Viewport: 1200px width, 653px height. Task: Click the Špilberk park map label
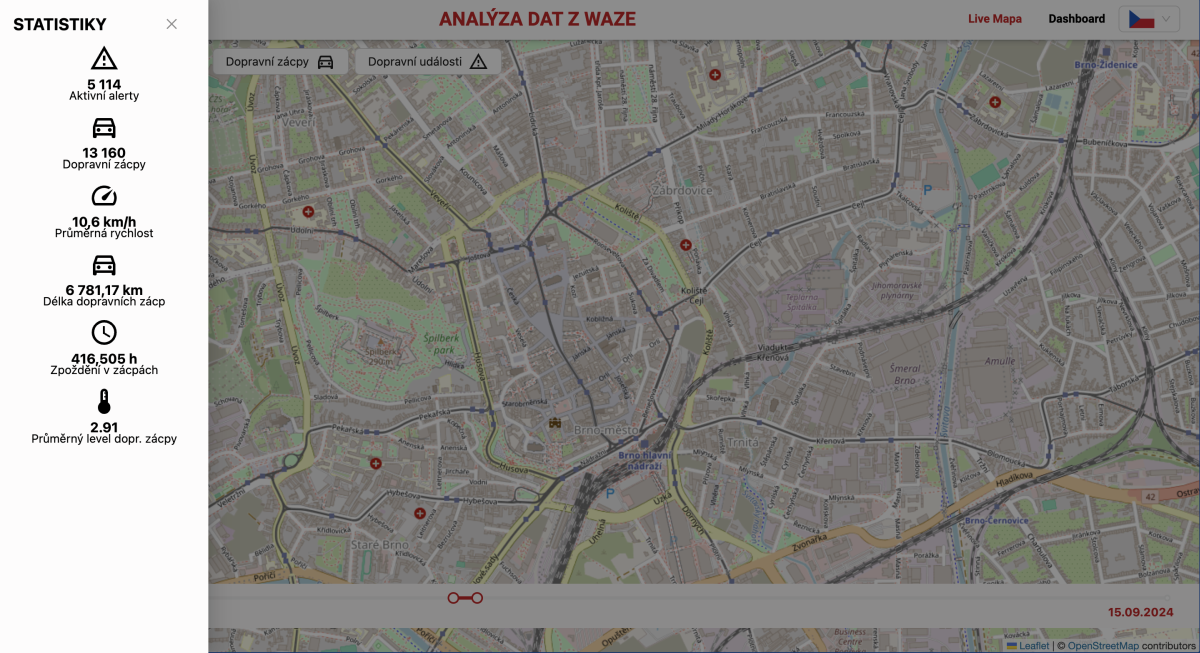pyautogui.click(x=441, y=344)
